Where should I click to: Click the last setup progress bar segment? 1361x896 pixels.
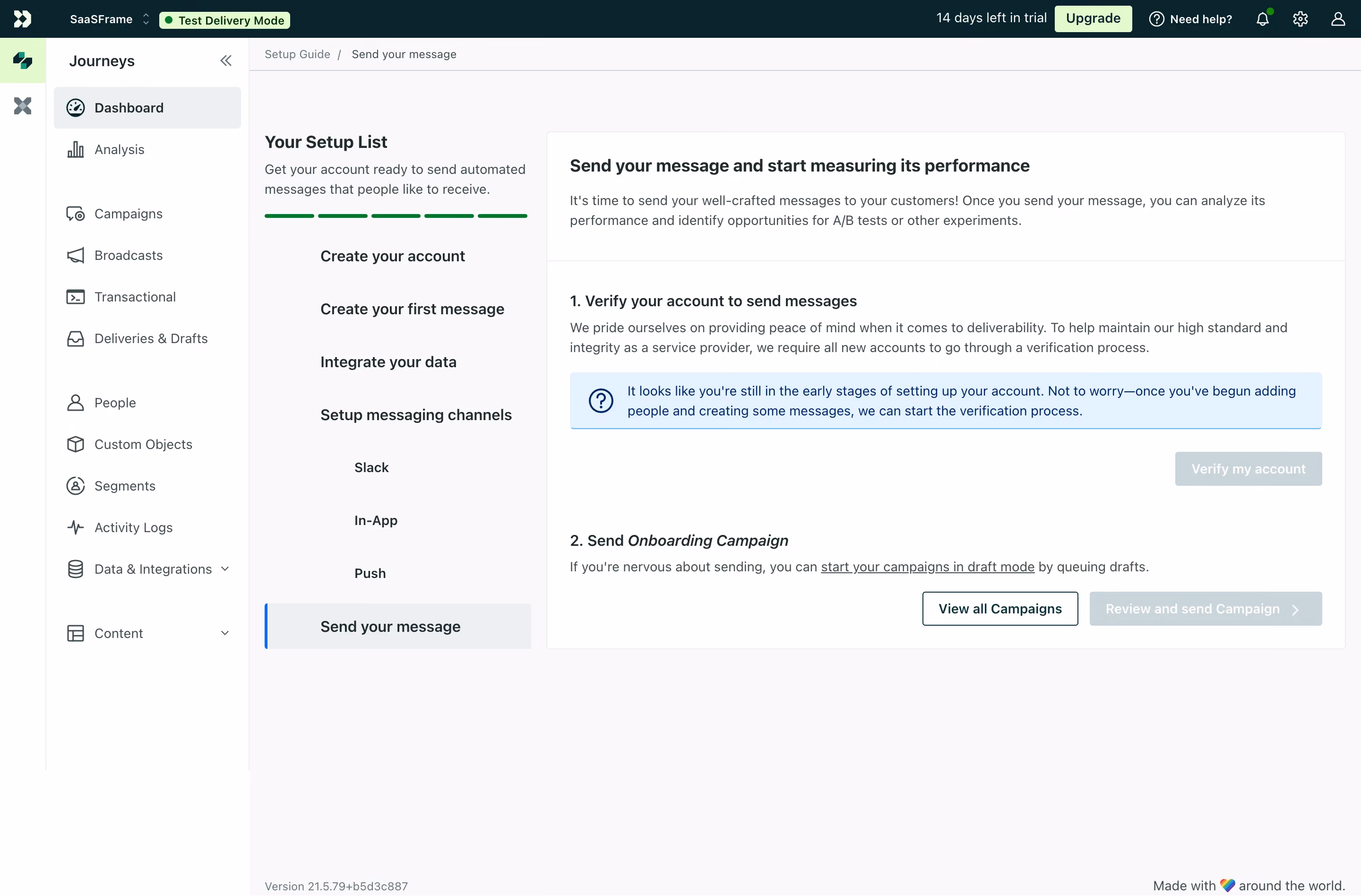pos(502,216)
